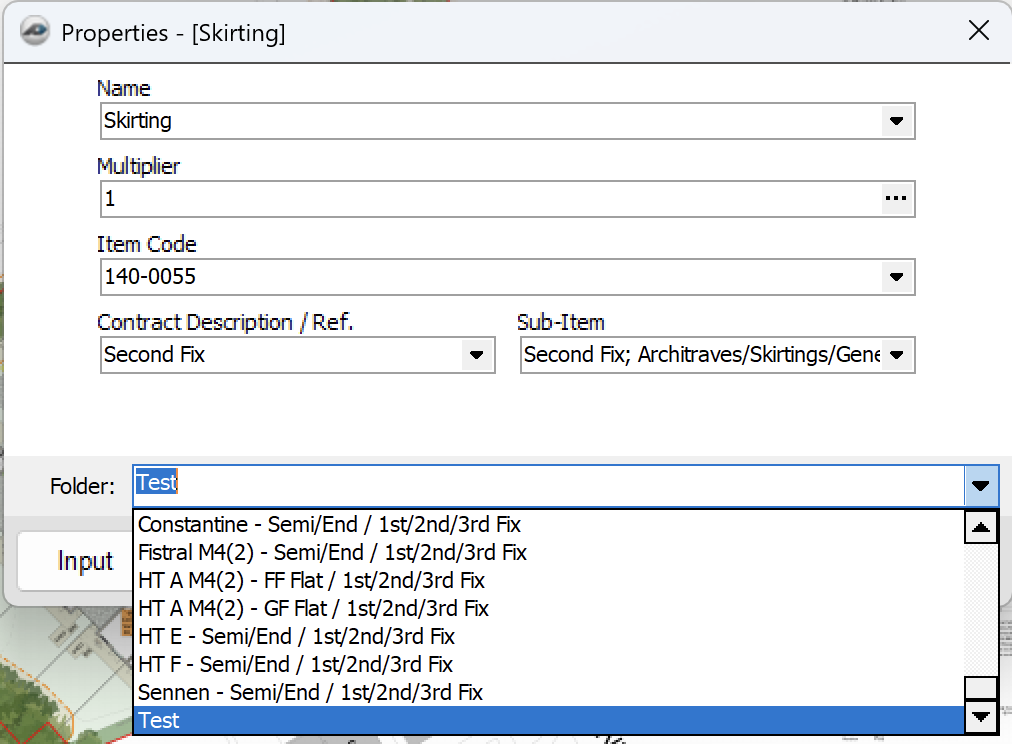Select HT A M4(2) - FF Flat
The height and width of the screenshot is (744, 1012).
coord(311,580)
